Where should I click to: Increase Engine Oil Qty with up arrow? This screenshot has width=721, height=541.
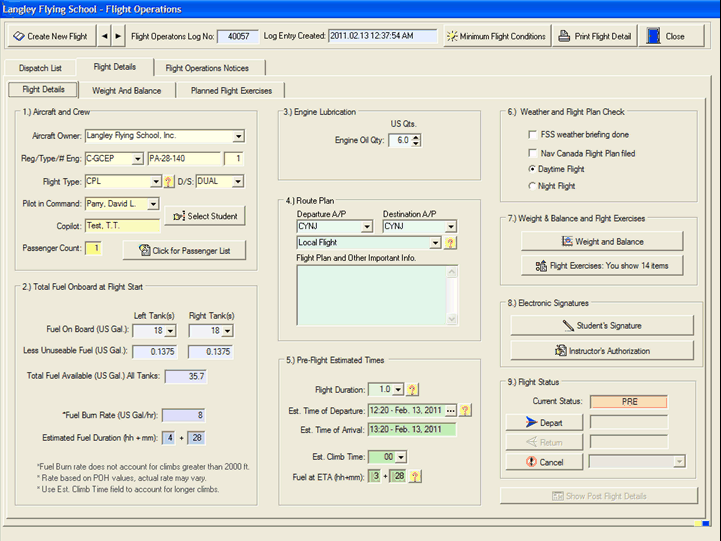416,136
